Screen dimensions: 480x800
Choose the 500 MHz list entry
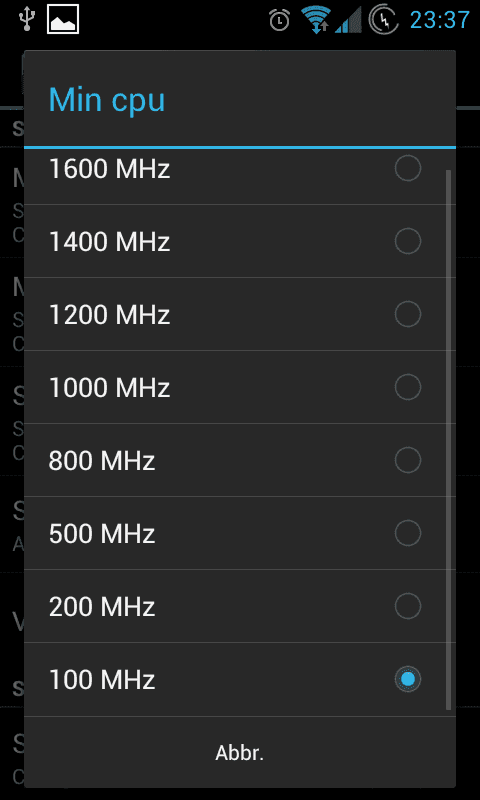240,533
